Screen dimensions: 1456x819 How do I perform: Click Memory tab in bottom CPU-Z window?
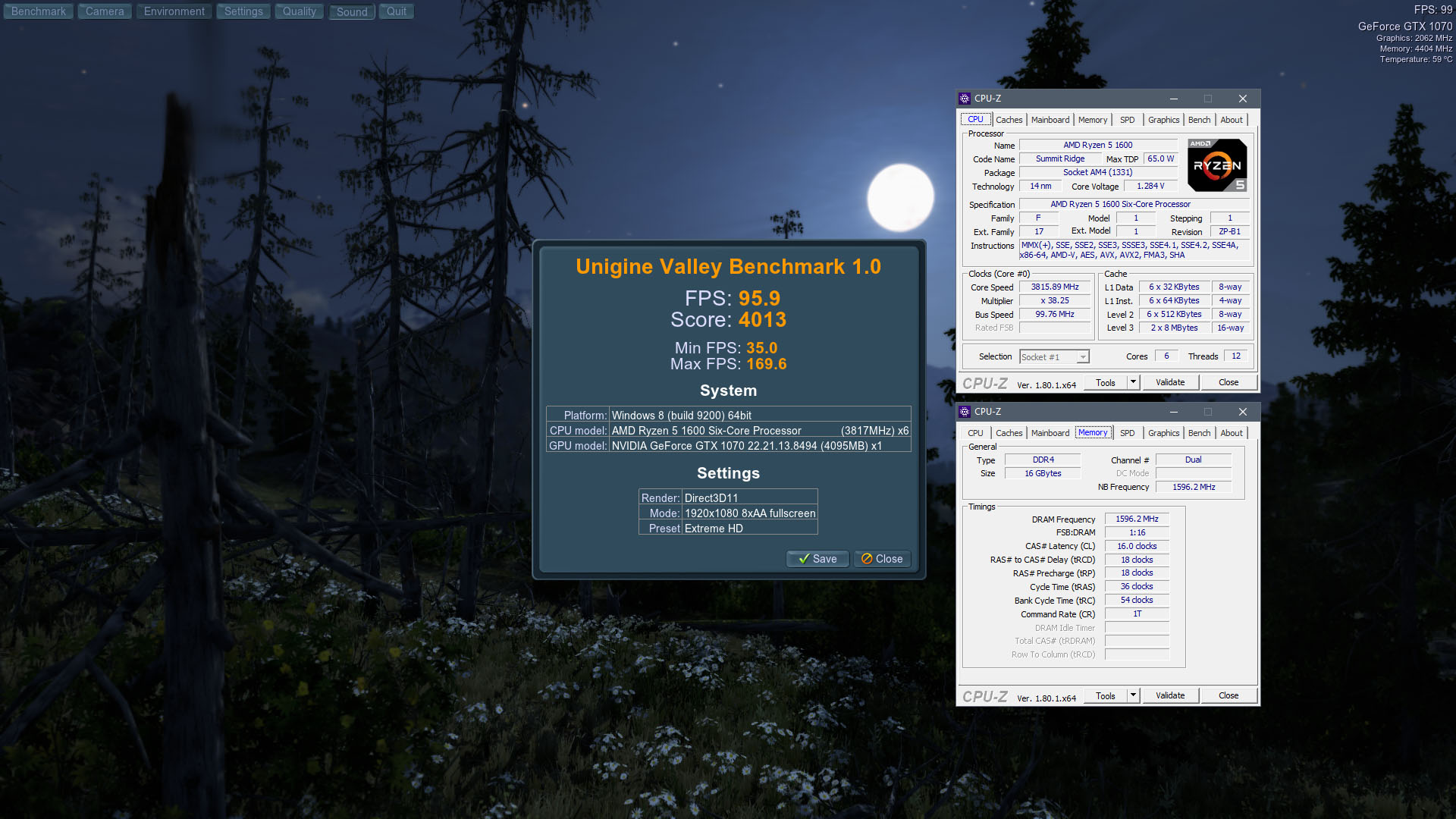[1093, 432]
